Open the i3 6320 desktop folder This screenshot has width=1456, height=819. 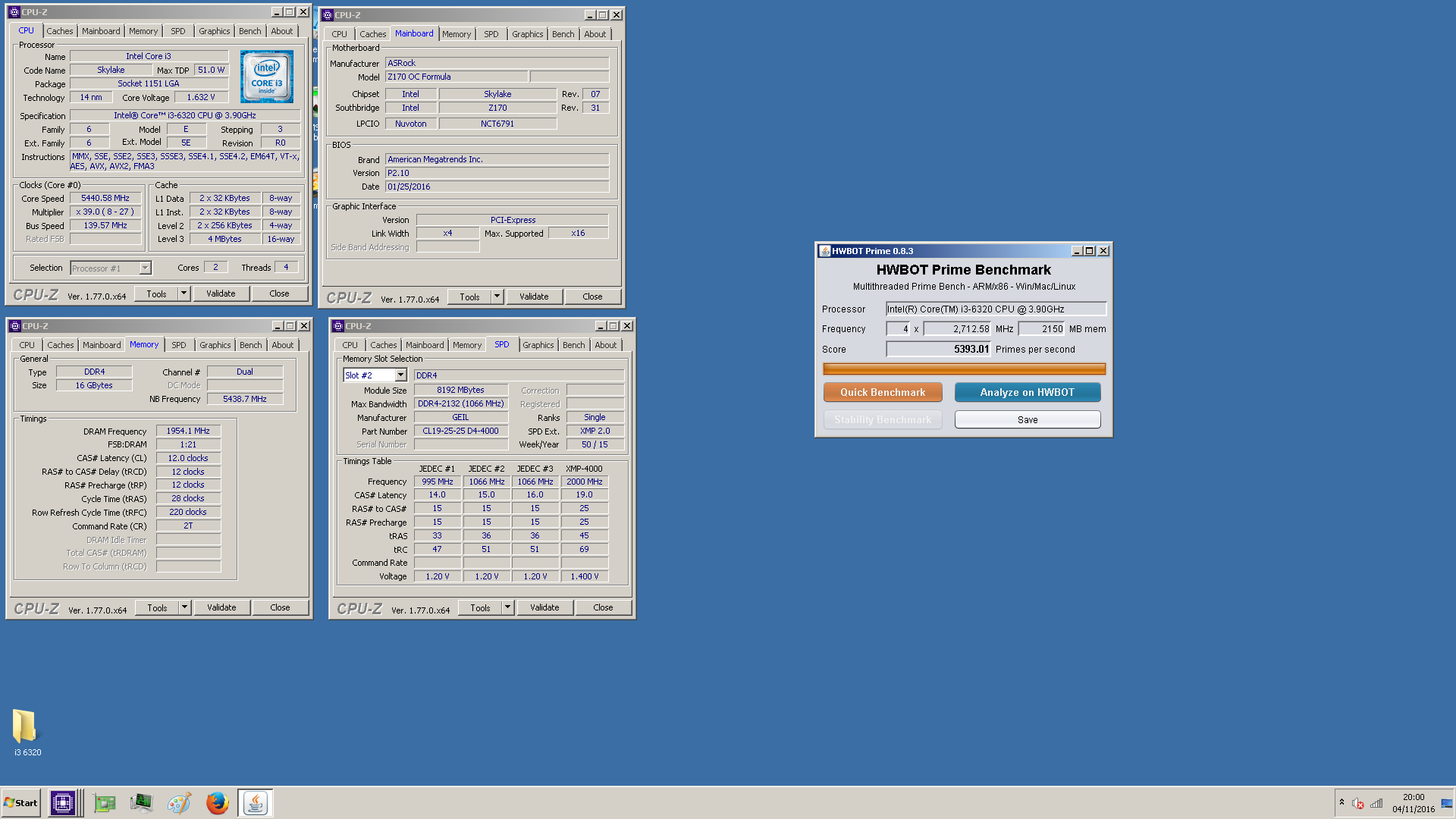27,732
